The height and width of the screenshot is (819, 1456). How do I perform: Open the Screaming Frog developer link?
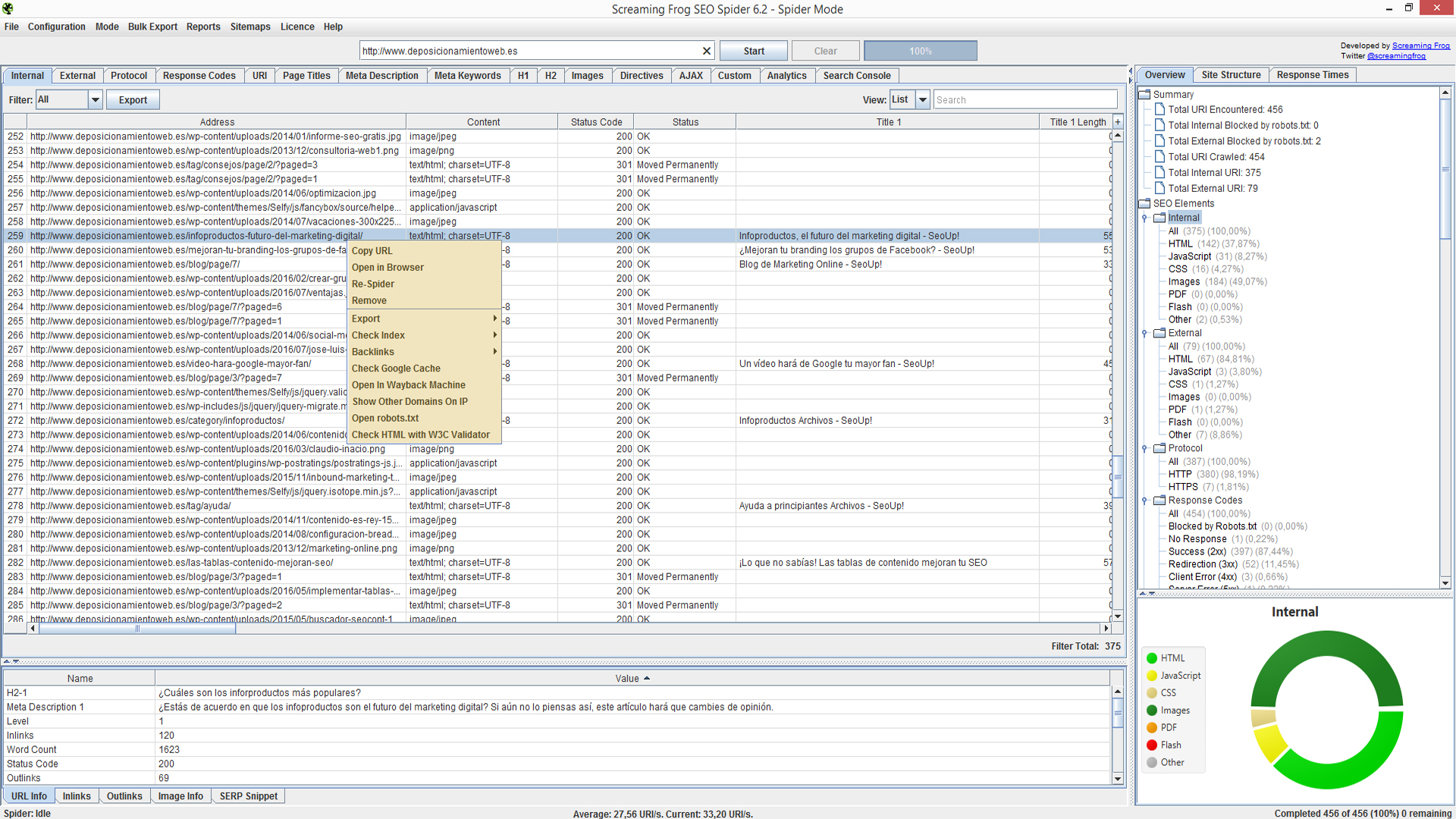[1421, 45]
